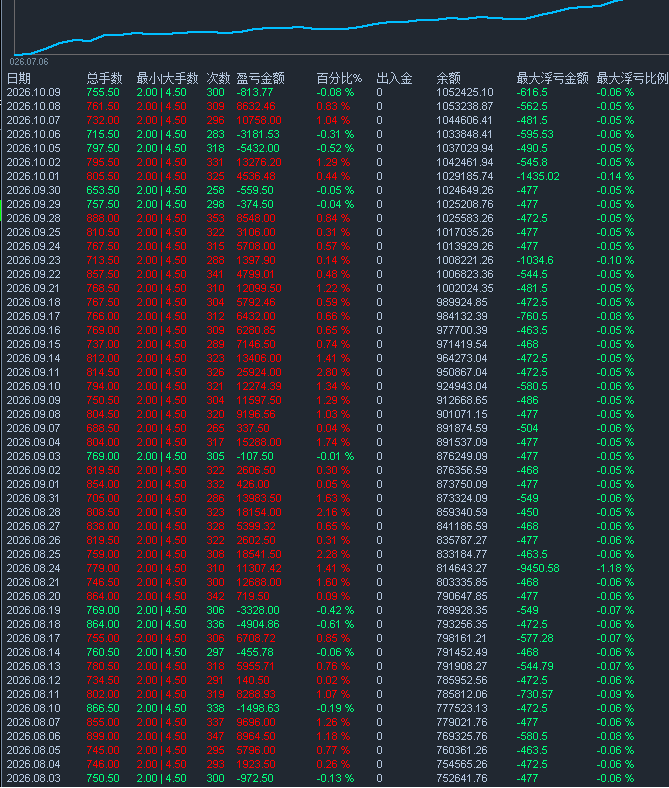
Task: Click profit amount 18541.50
Action: (259, 554)
